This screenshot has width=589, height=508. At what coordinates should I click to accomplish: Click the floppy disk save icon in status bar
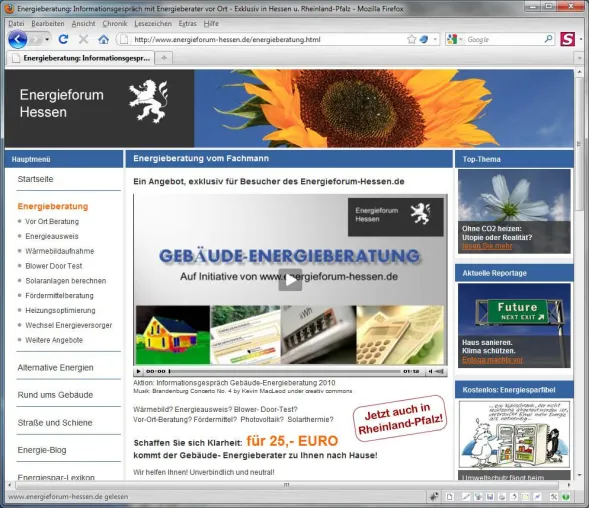pos(489,497)
